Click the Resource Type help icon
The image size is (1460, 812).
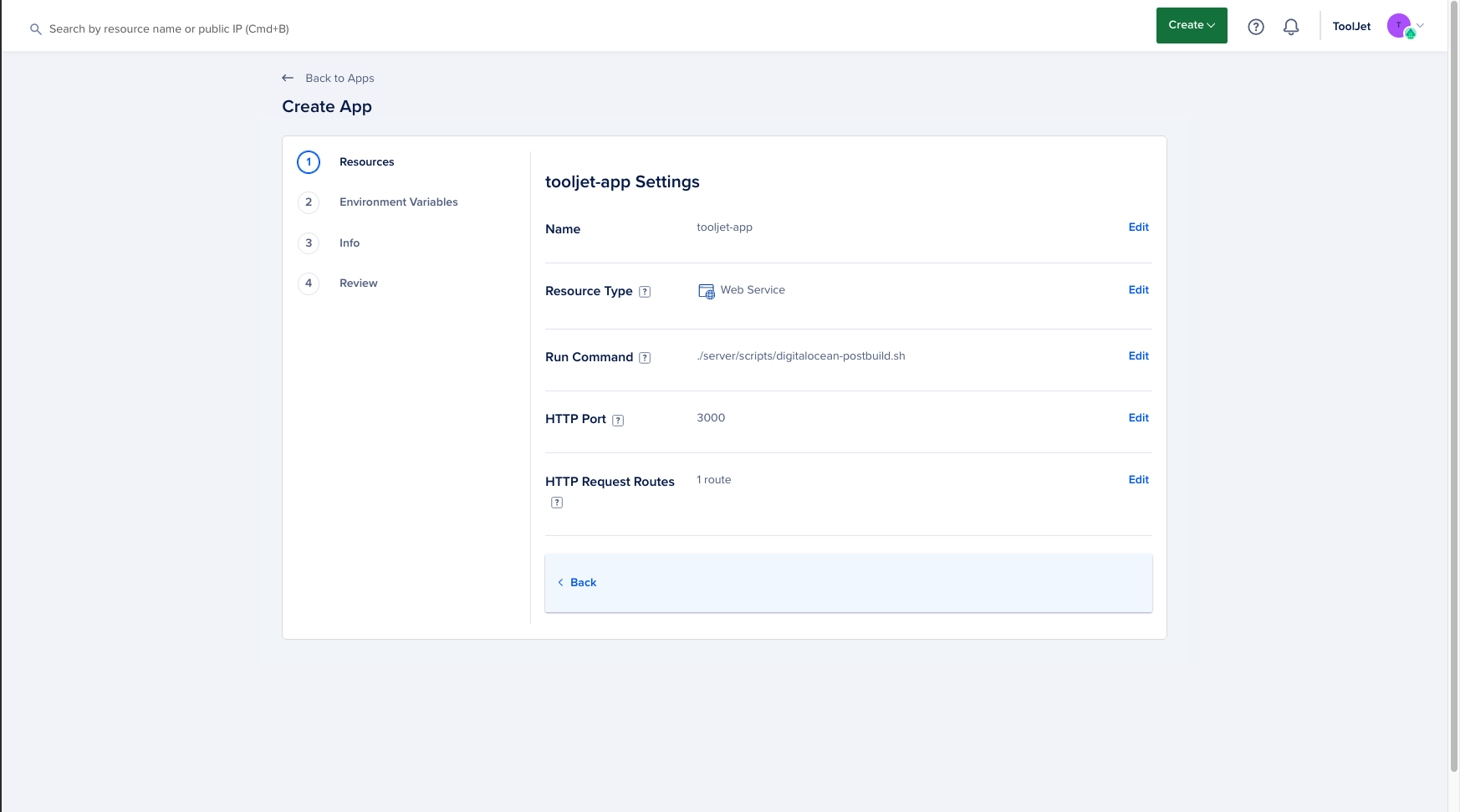click(x=645, y=292)
